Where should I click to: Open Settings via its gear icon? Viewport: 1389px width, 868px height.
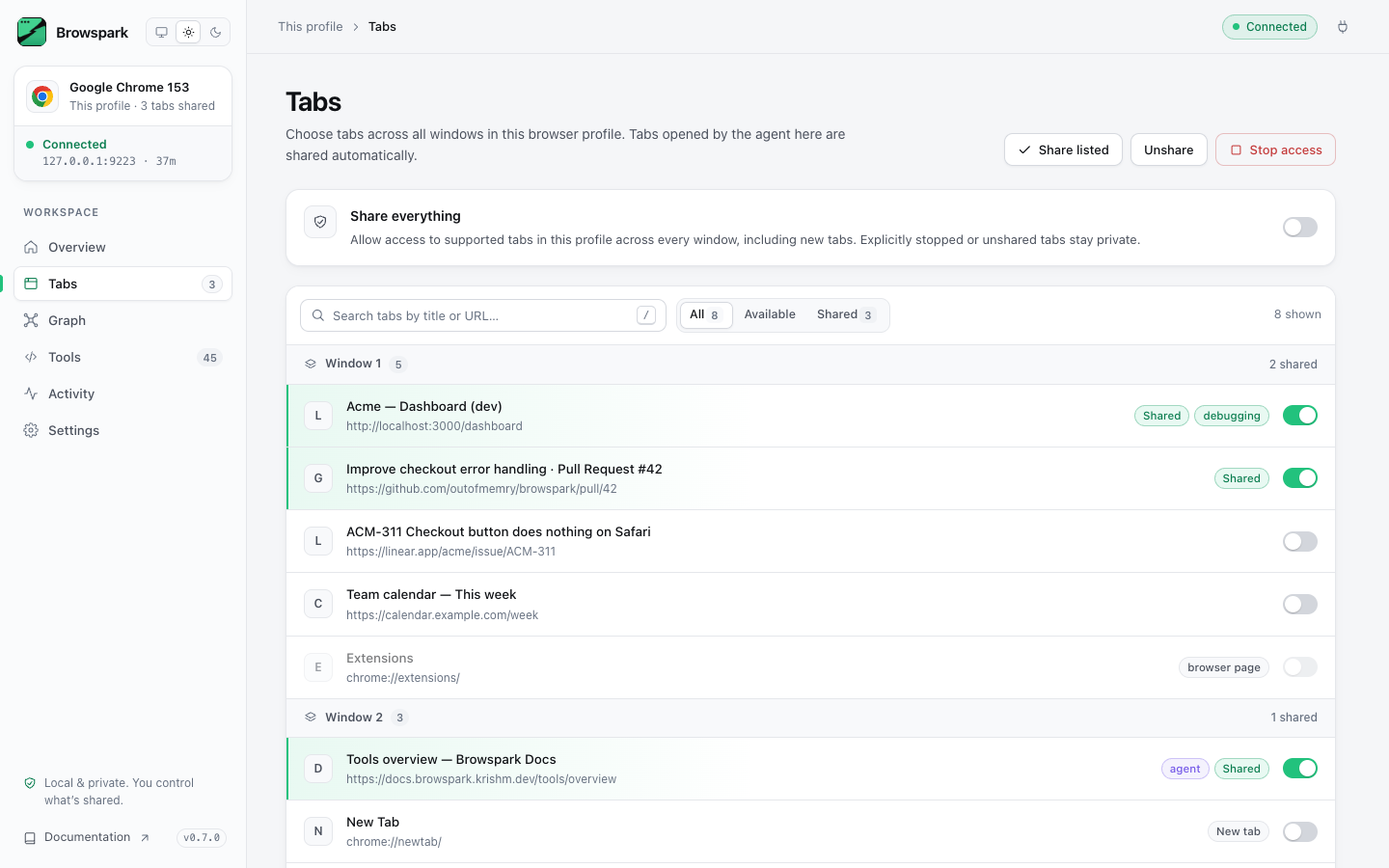31,430
